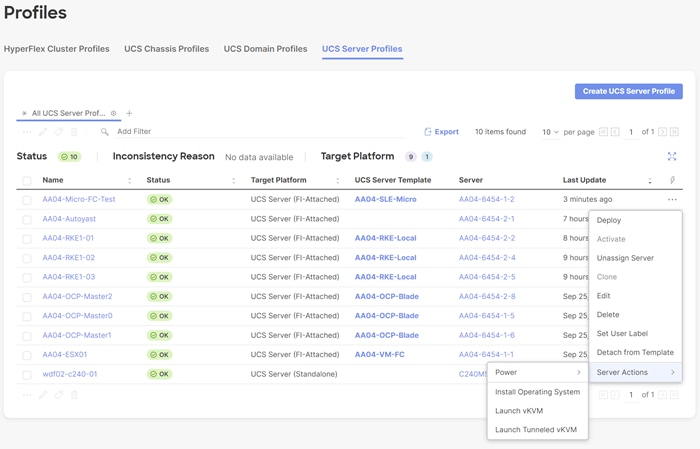Click the bottom toolbar trash icon
This screenshot has width=700, height=449.
point(75,395)
